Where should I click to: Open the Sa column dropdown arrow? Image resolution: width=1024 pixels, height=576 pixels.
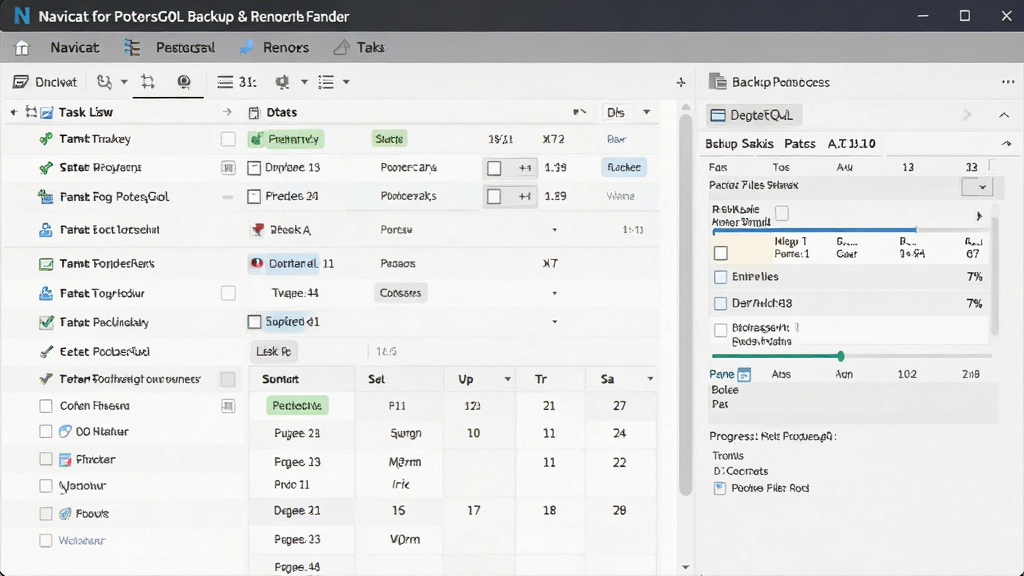click(x=650, y=379)
